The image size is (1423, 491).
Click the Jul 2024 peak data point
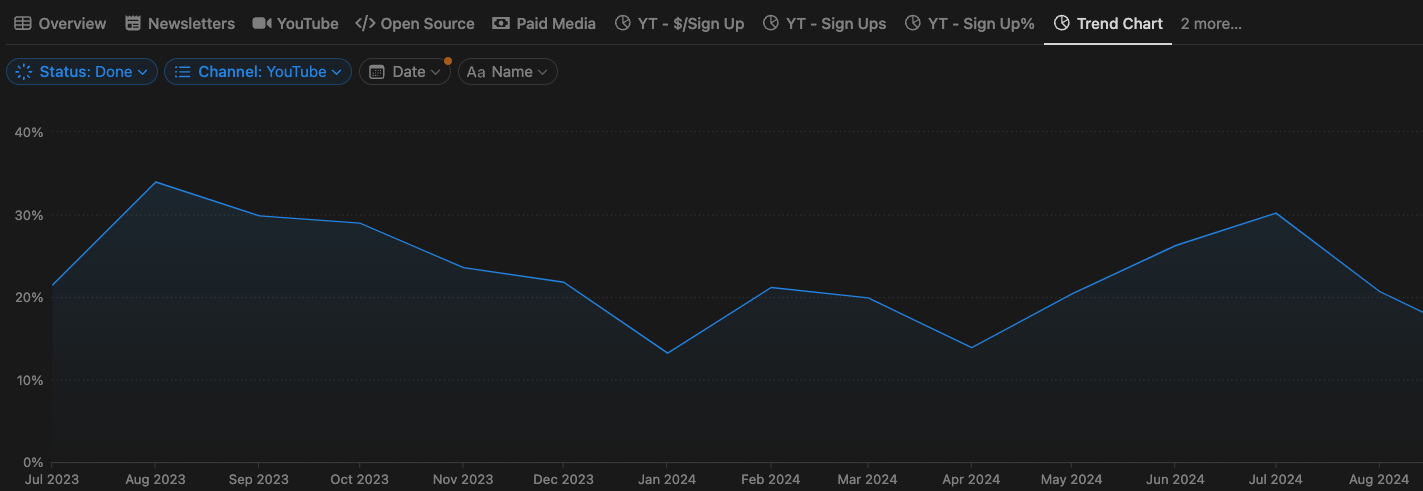pos(1276,213)
